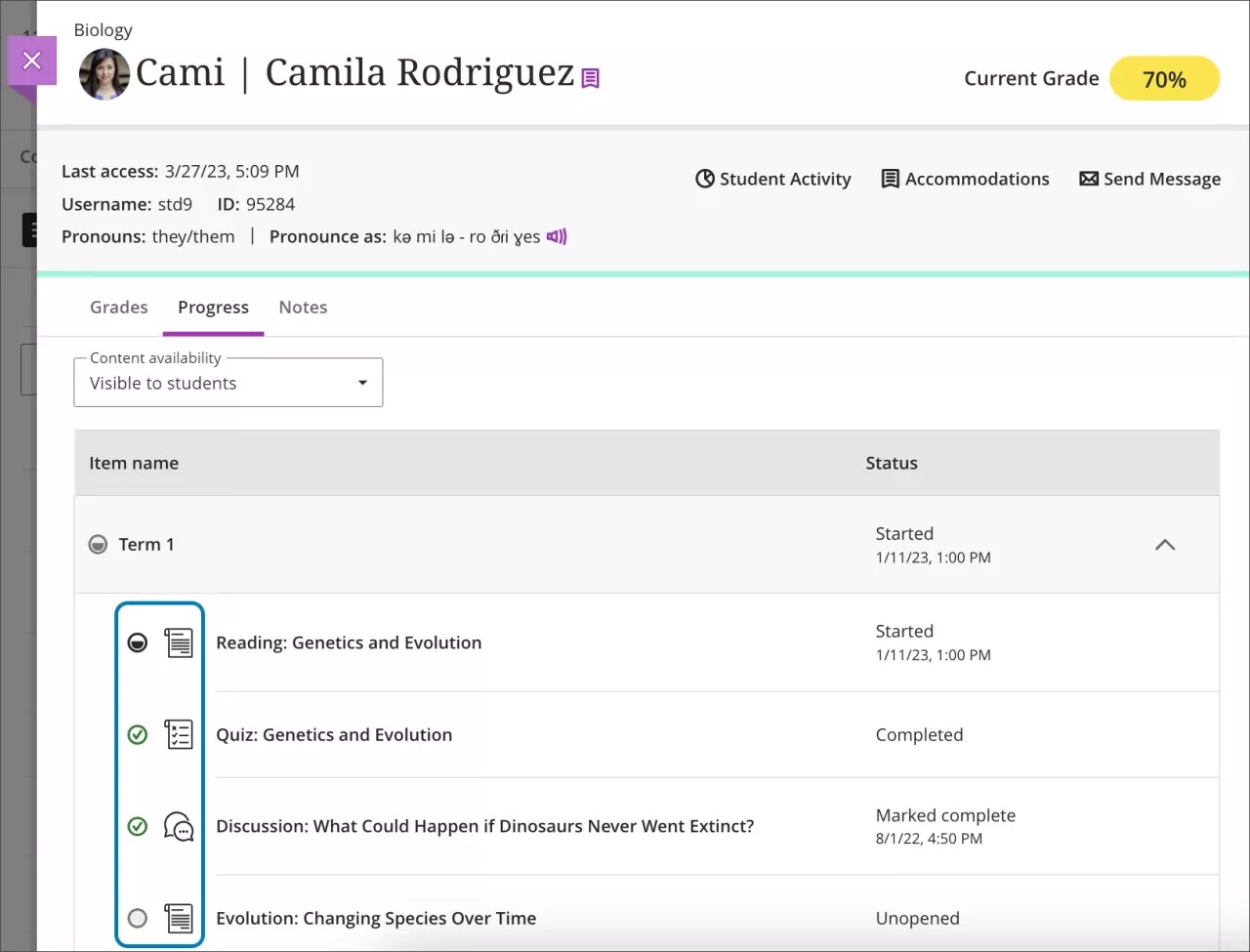The image size is (1250, 952).
Task: Click Camila's profile photo
Action: tap(104, 73)
